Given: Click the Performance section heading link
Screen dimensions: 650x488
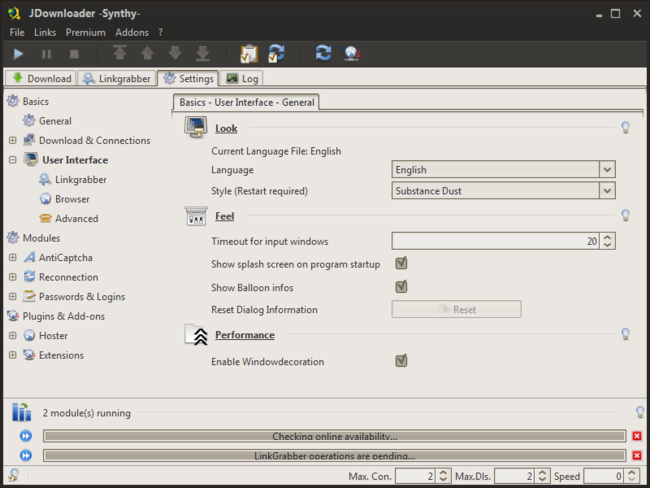Looking at the screenshot, I should click(245, 335).
